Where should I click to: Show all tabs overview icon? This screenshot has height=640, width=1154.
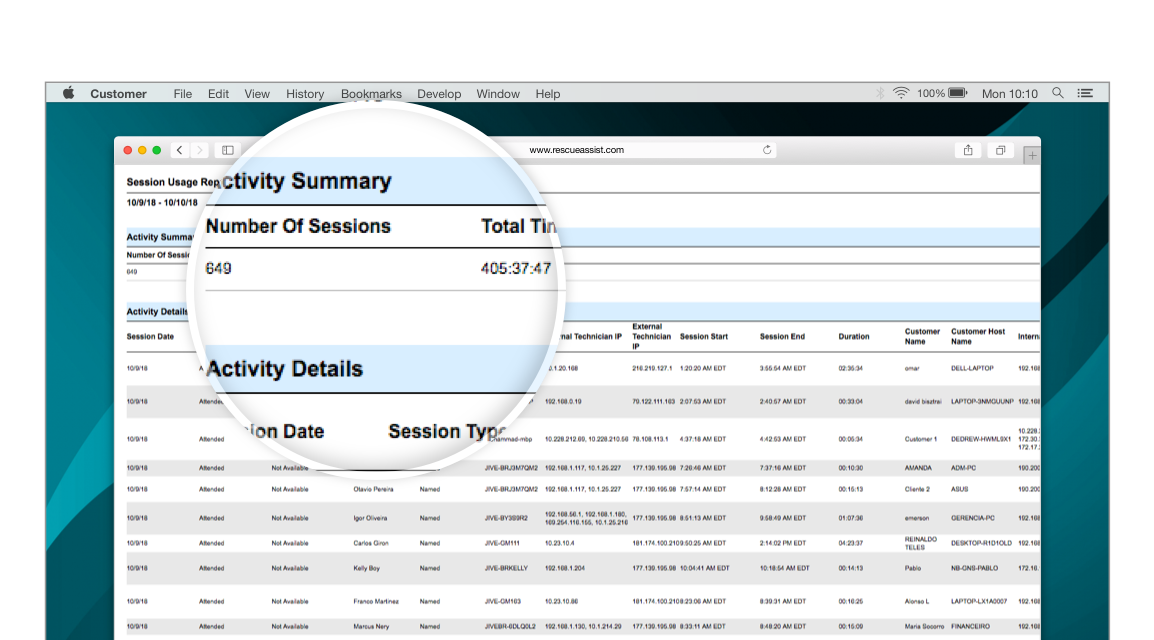pos(999,150)
